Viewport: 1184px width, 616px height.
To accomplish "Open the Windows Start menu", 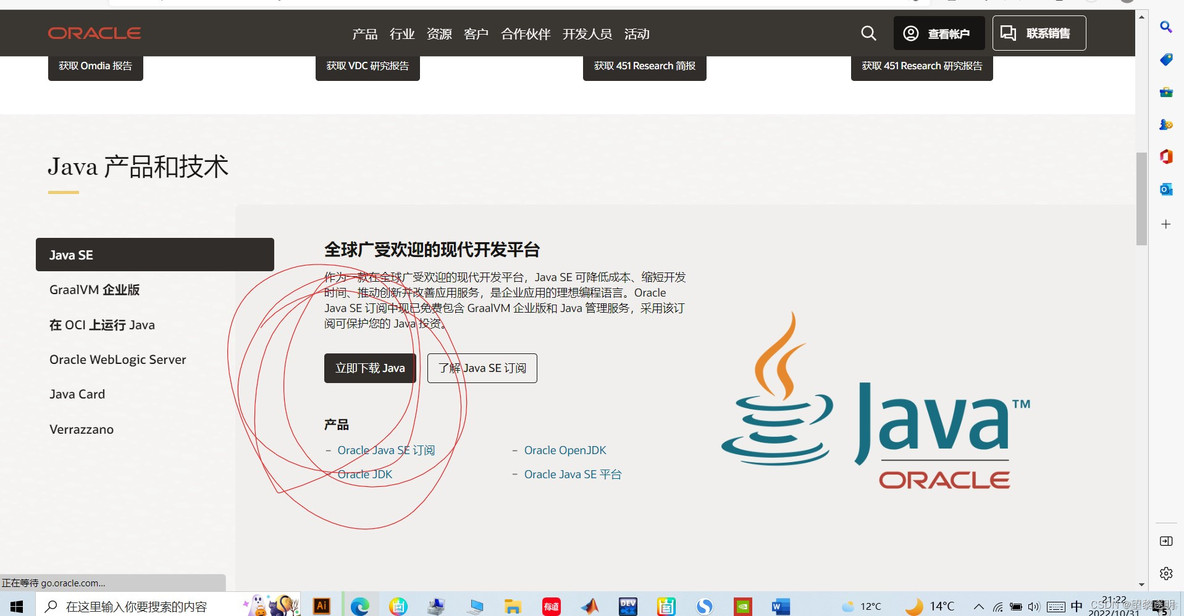I will [x=17, y=606].
